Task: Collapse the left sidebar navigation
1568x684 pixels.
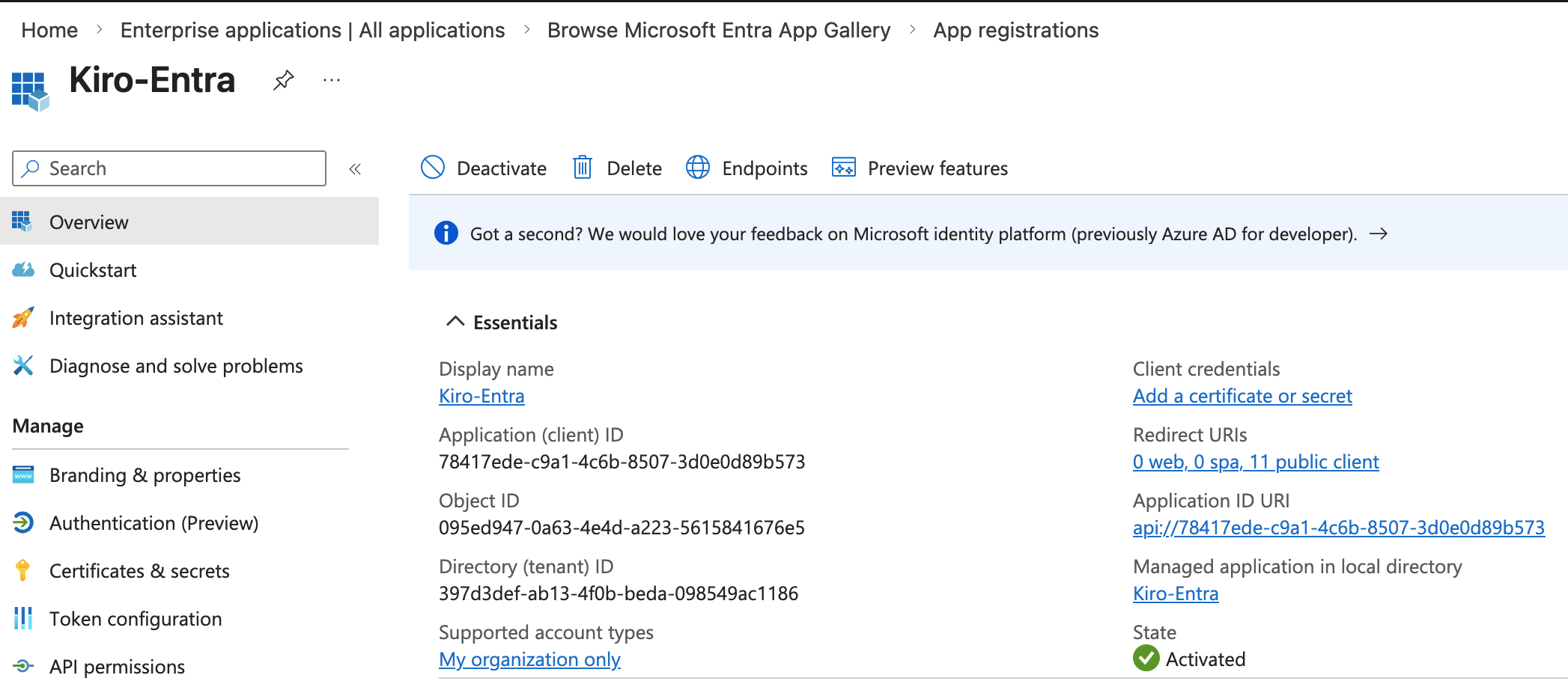Action: point(355,169)
